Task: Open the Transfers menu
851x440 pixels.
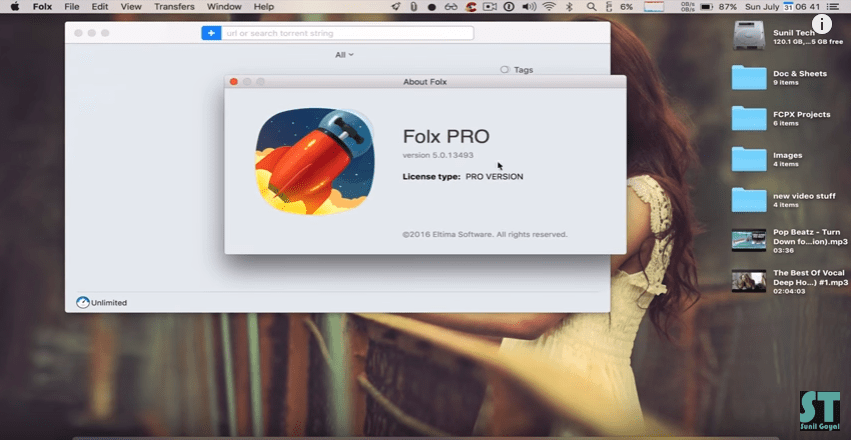Action: [173, 7]
